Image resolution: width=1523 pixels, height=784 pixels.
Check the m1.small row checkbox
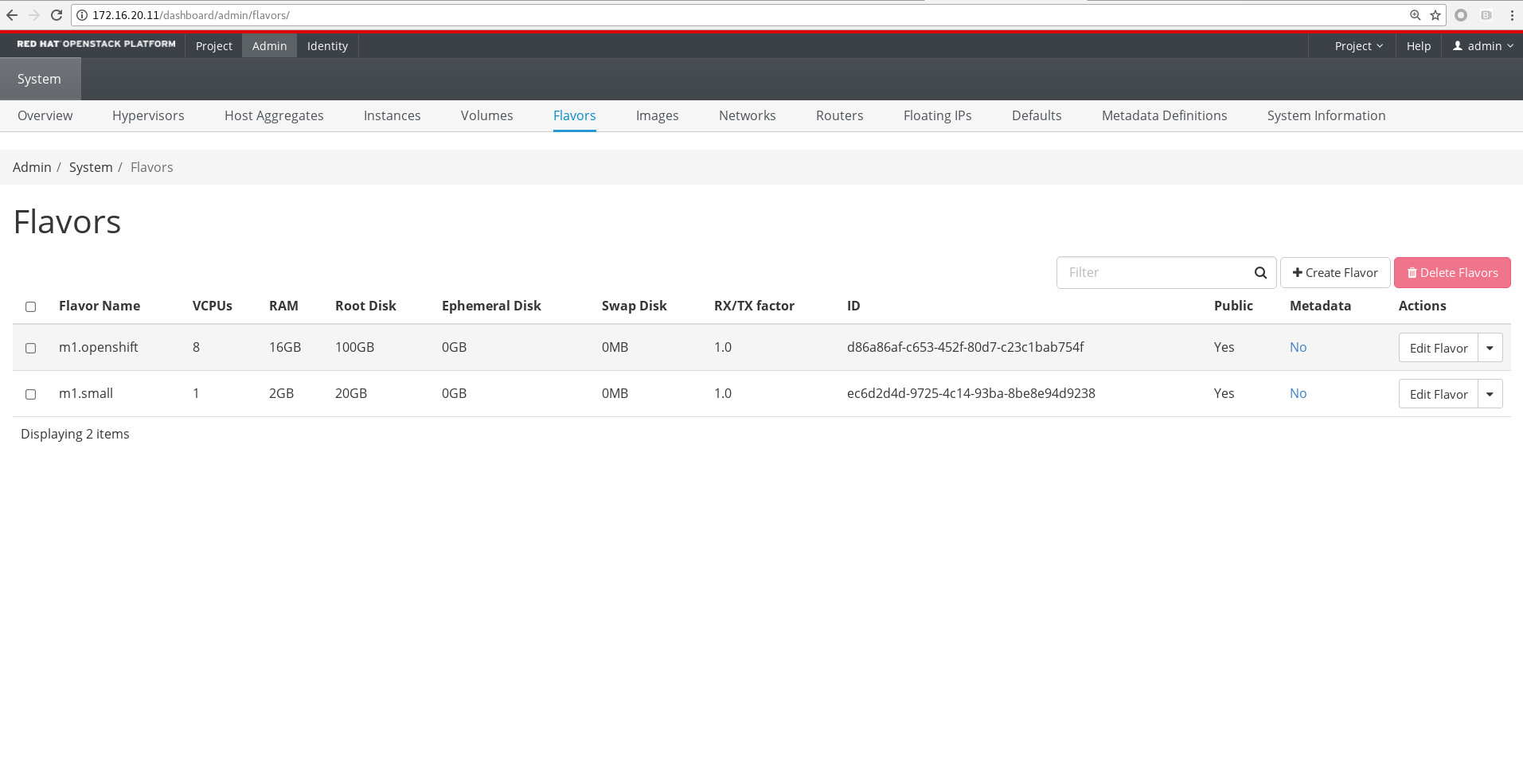[x=31, y=394]
